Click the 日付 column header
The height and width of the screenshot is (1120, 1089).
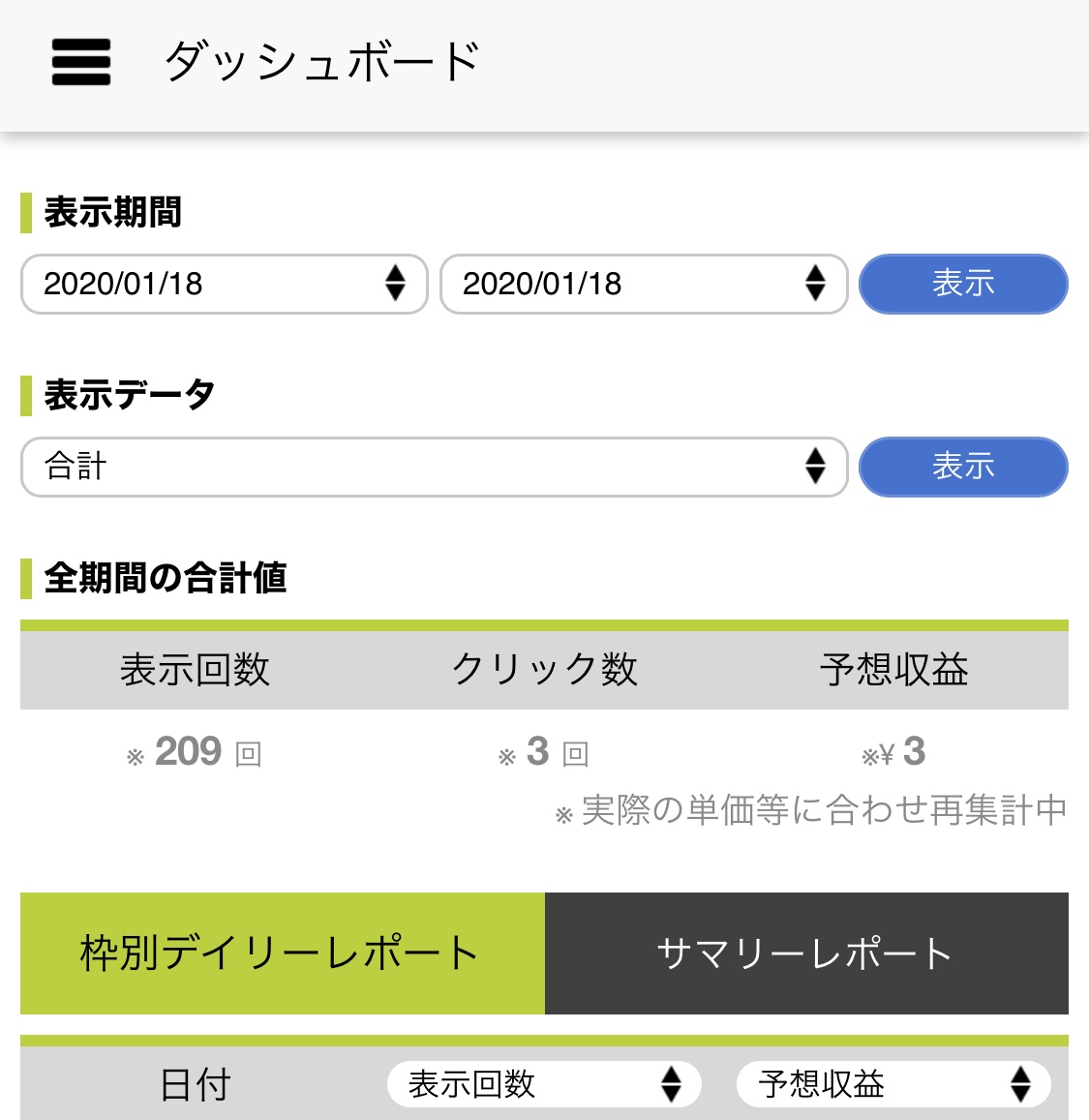pyautogui.click(x=195, y=1084)
